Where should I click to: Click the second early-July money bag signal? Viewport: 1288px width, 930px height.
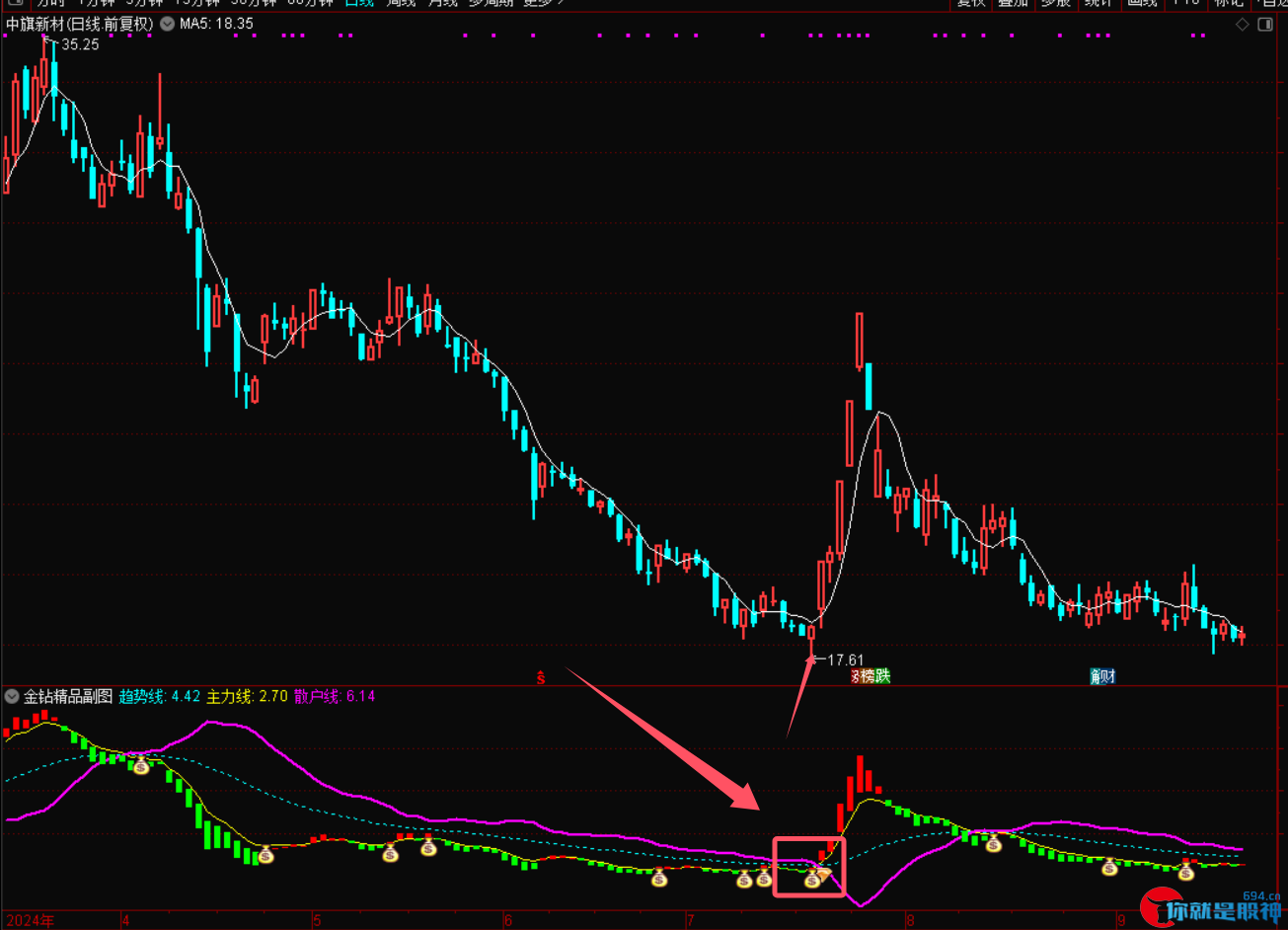(764, 878)
